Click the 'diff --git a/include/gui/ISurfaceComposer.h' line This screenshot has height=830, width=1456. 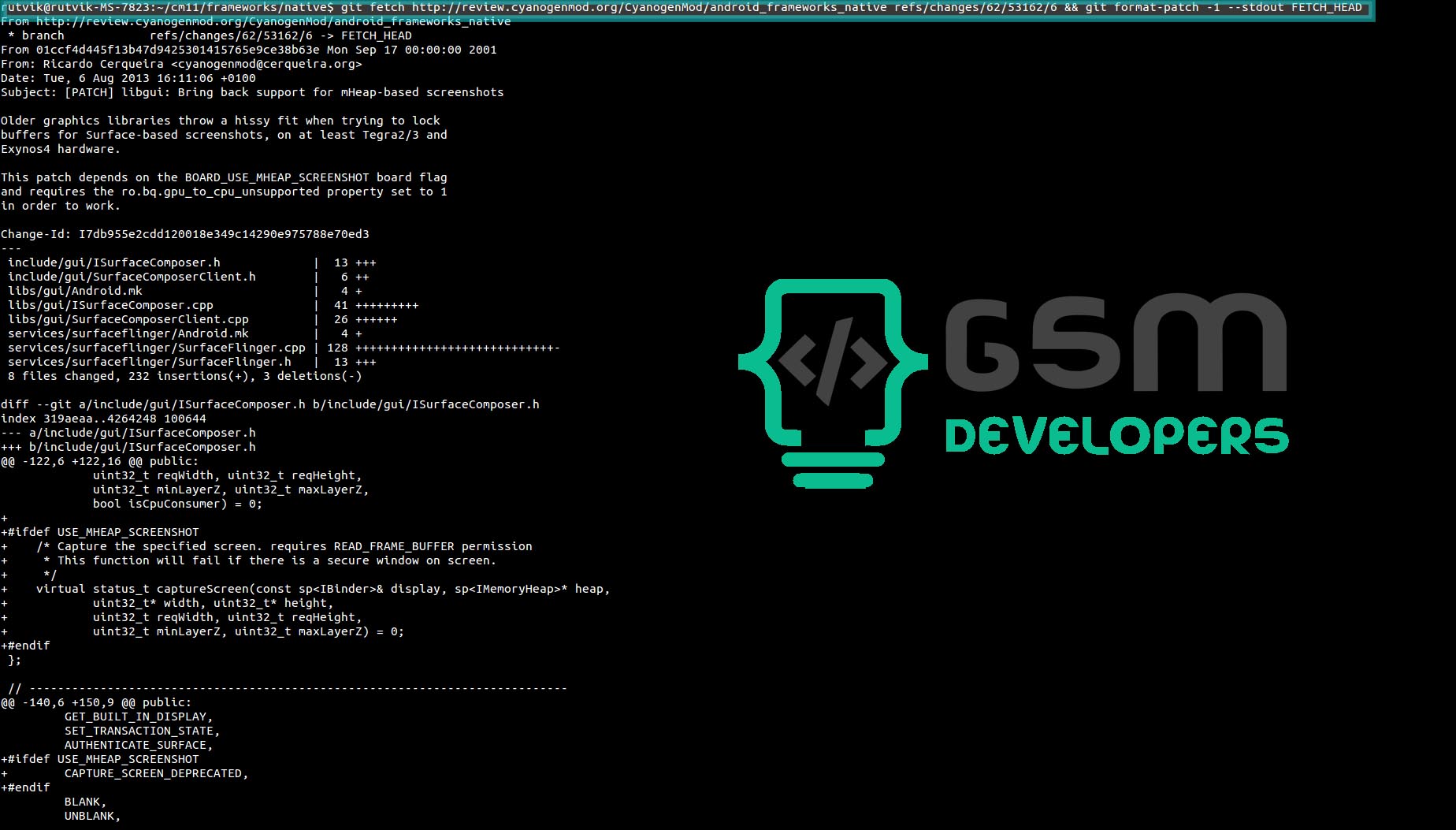point(270,404)
